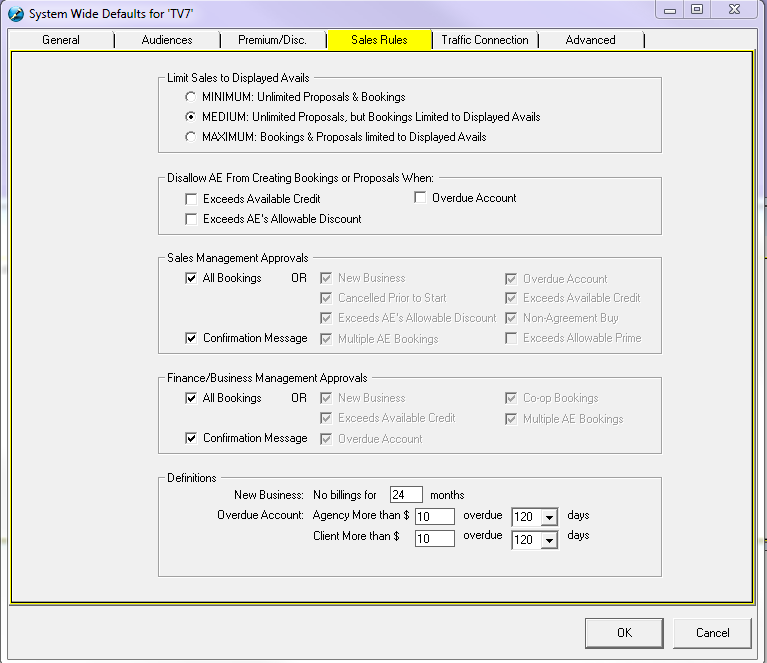Viewport: 767px width, 663px height.
Task: Open the Agency overdue days dropdown
Action: [x=548, y=517]
